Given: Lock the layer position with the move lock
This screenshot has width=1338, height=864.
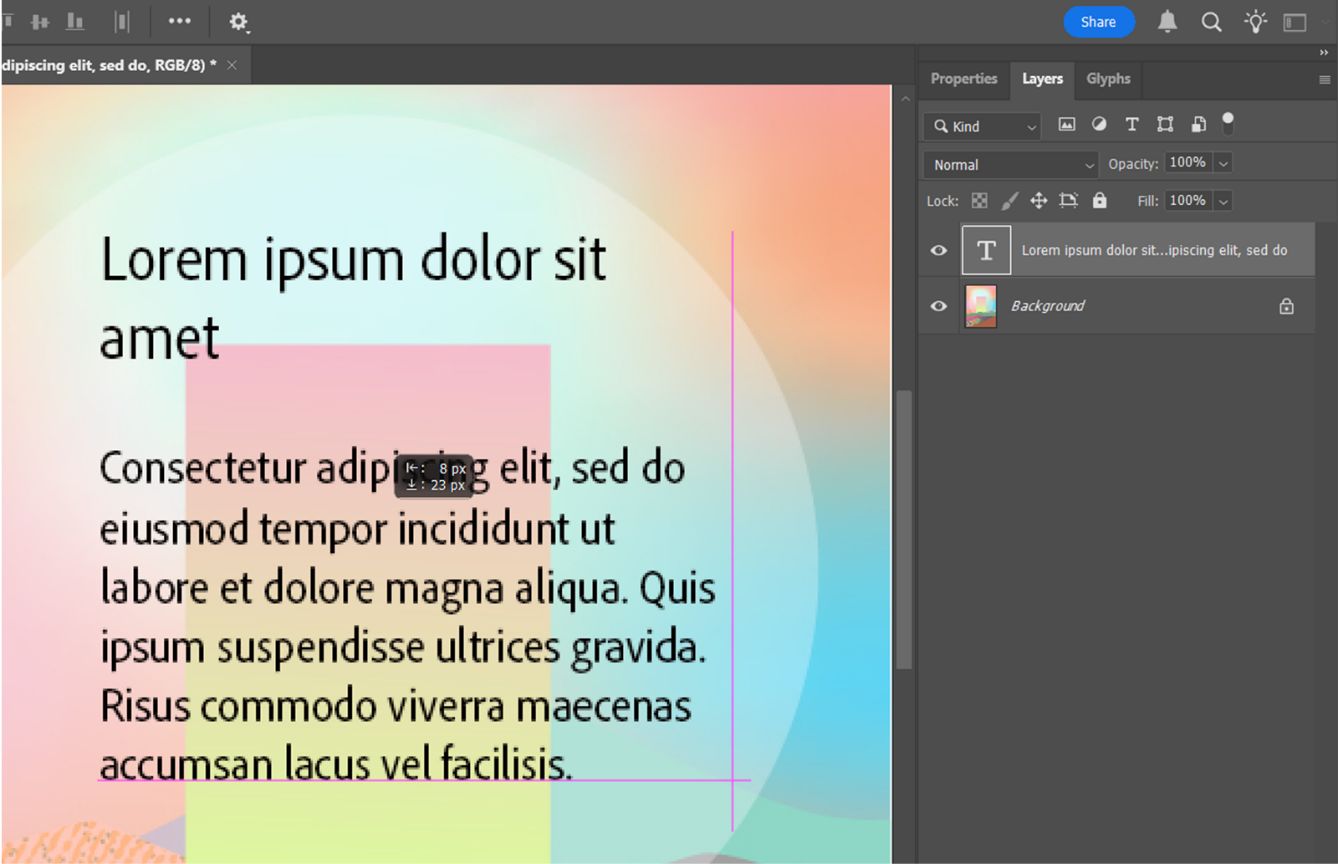Looking at the screenshot, I should [1038, 200].
